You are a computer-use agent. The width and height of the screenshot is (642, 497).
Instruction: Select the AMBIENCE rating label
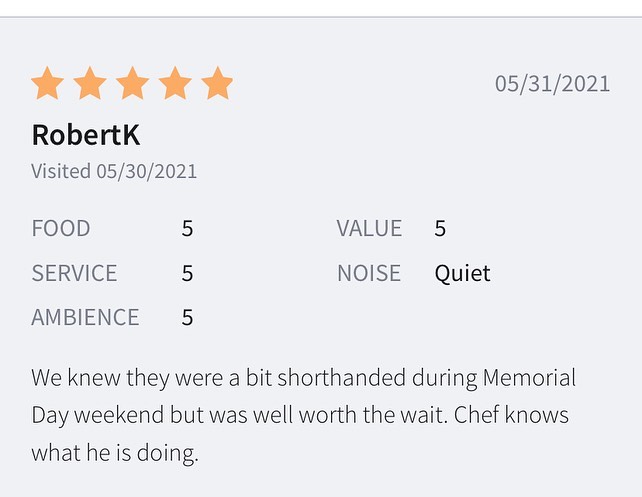[85, 318]
